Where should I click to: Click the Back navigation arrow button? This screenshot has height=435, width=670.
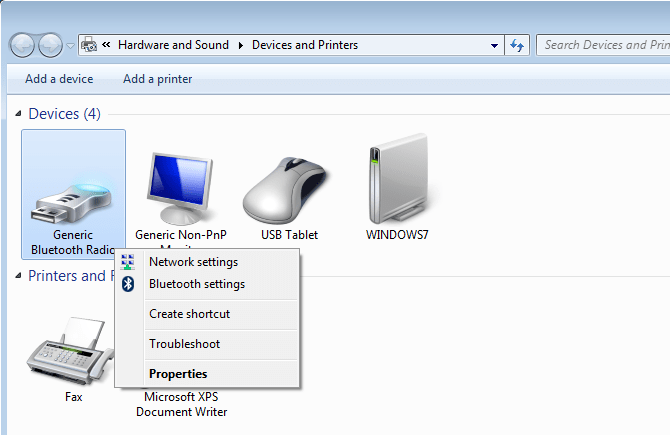click(24, 45)
